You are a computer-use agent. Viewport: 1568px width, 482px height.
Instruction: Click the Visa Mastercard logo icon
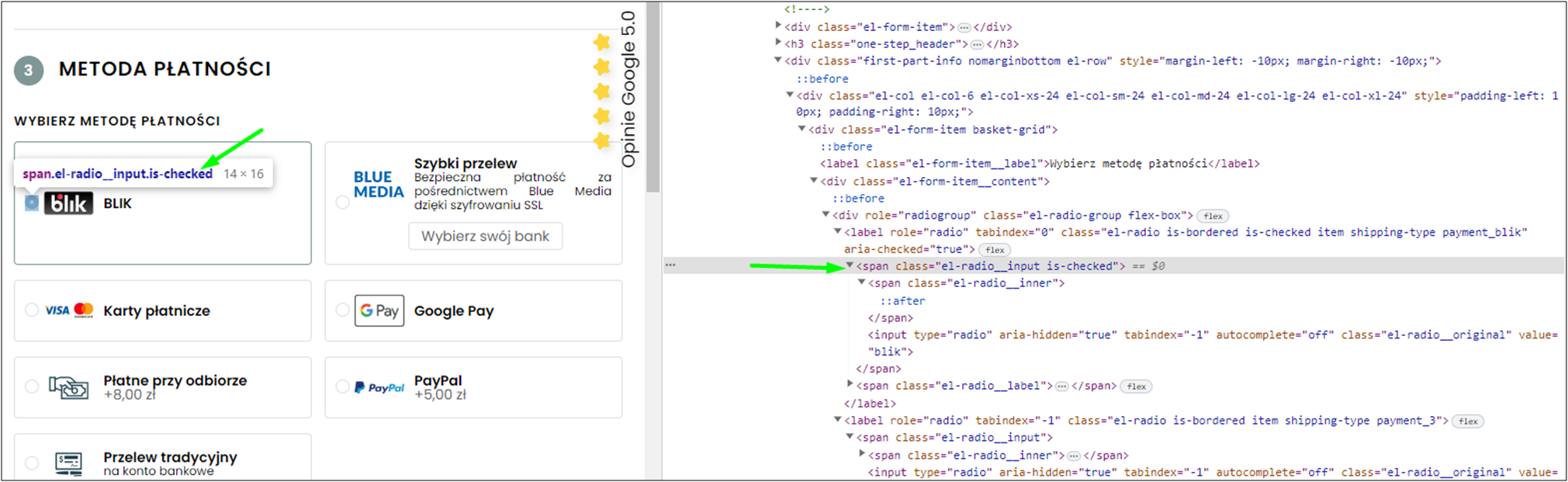tap(69, 310)
